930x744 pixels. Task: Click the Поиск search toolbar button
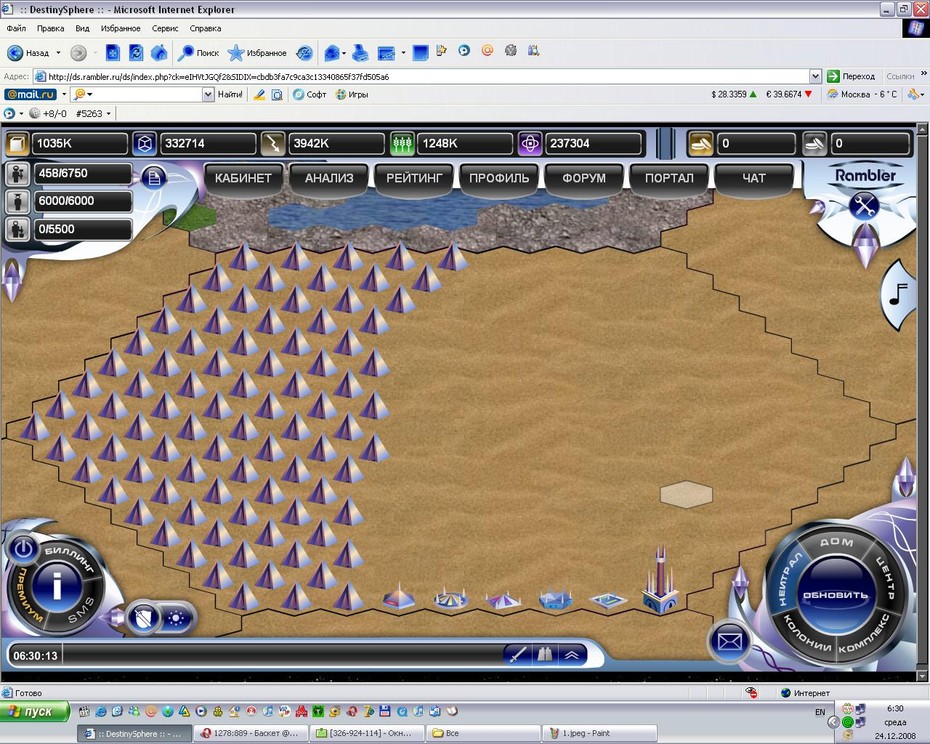click(x=199, y=53)
